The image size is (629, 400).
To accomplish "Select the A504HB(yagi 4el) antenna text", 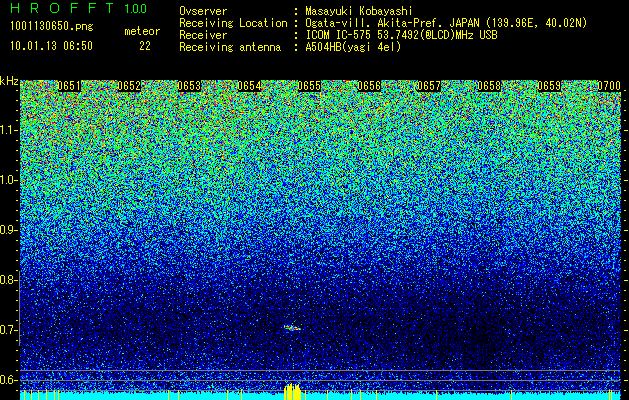I will (x=353, y=47).
